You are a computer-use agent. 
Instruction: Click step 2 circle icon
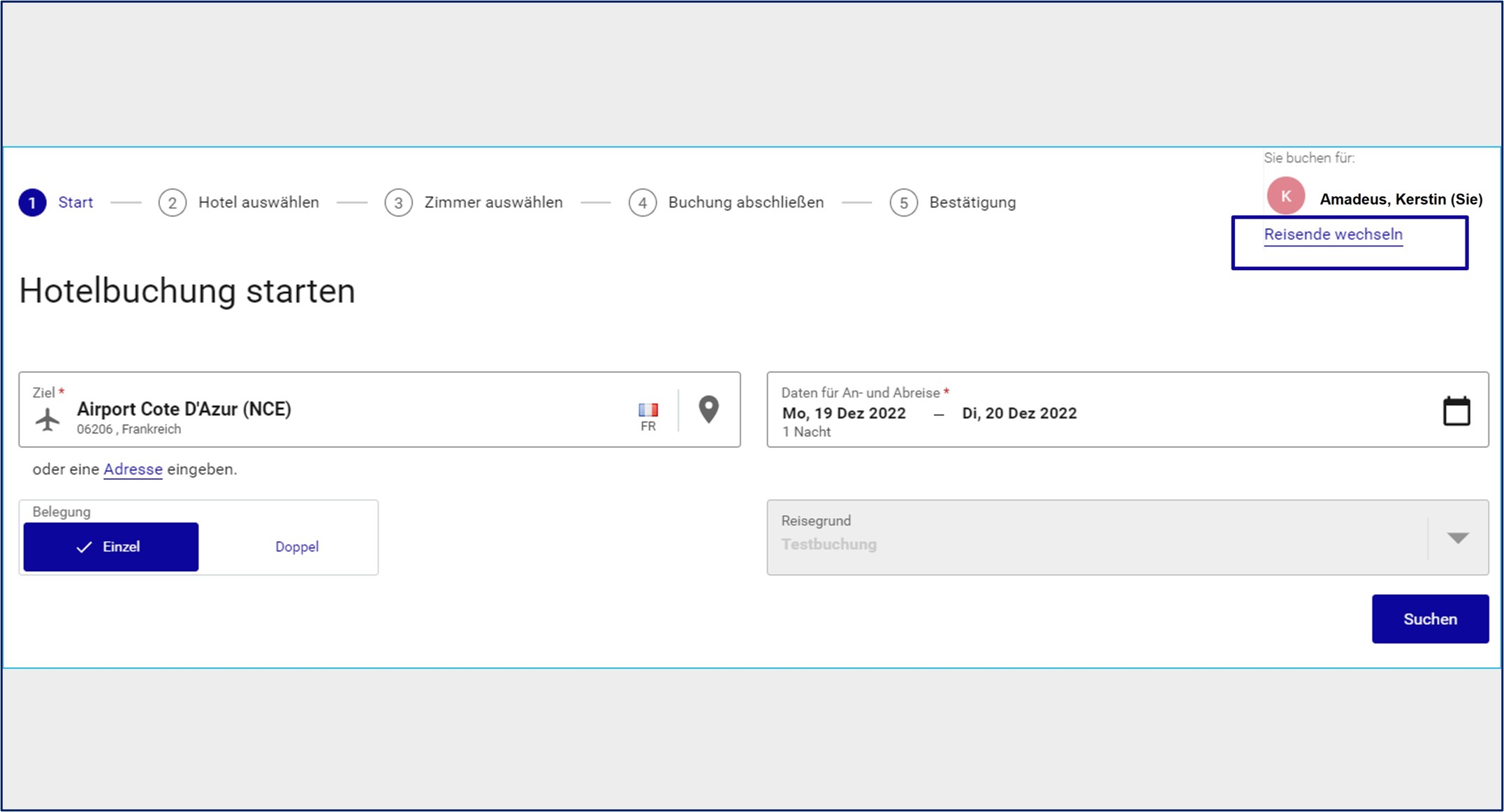pos(172,203)
